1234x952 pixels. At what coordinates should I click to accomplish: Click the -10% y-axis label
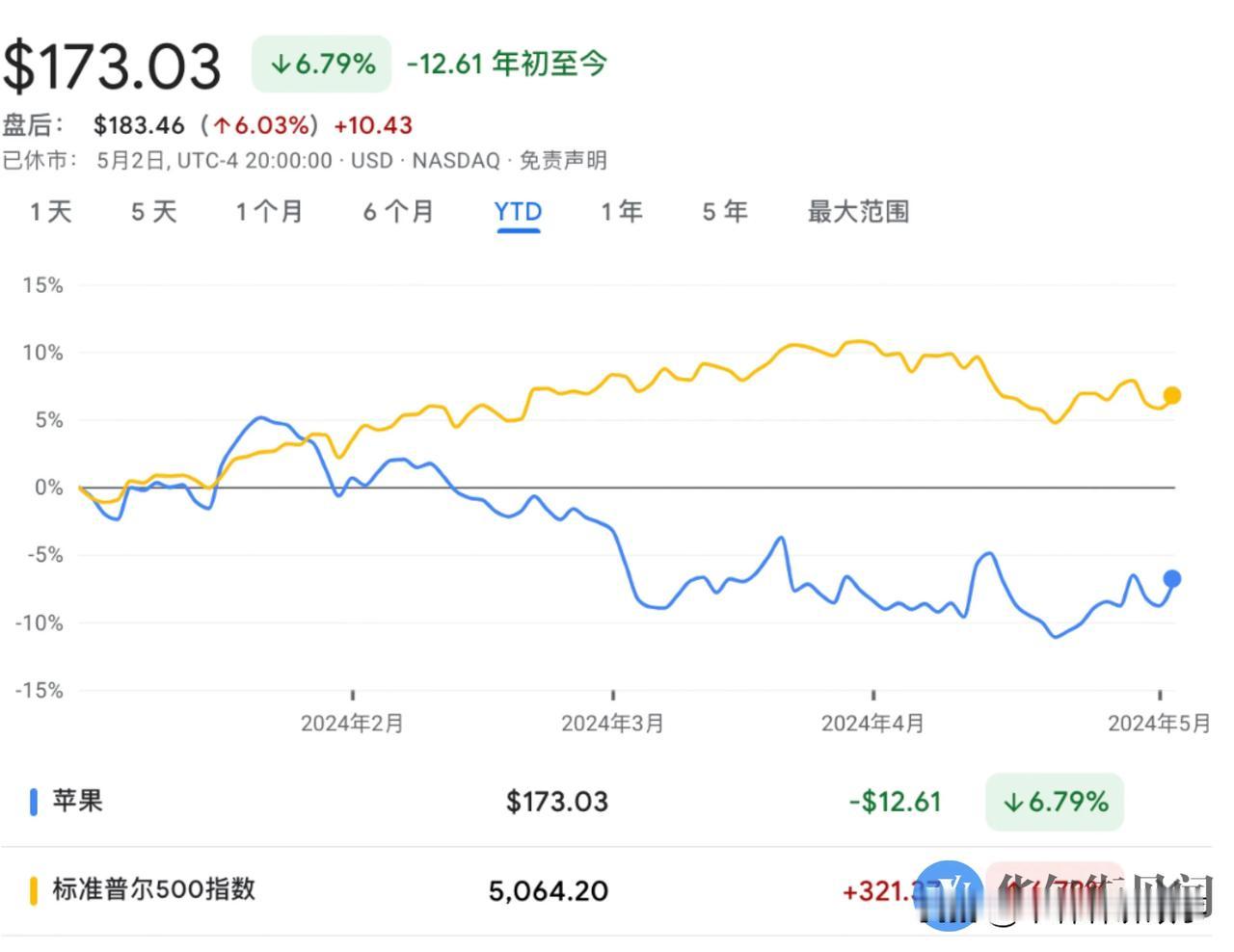tap(39, 622)
